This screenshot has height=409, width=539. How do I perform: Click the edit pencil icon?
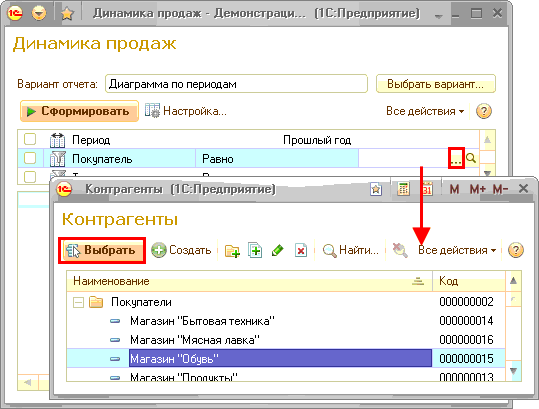click(x=278, y=250)
